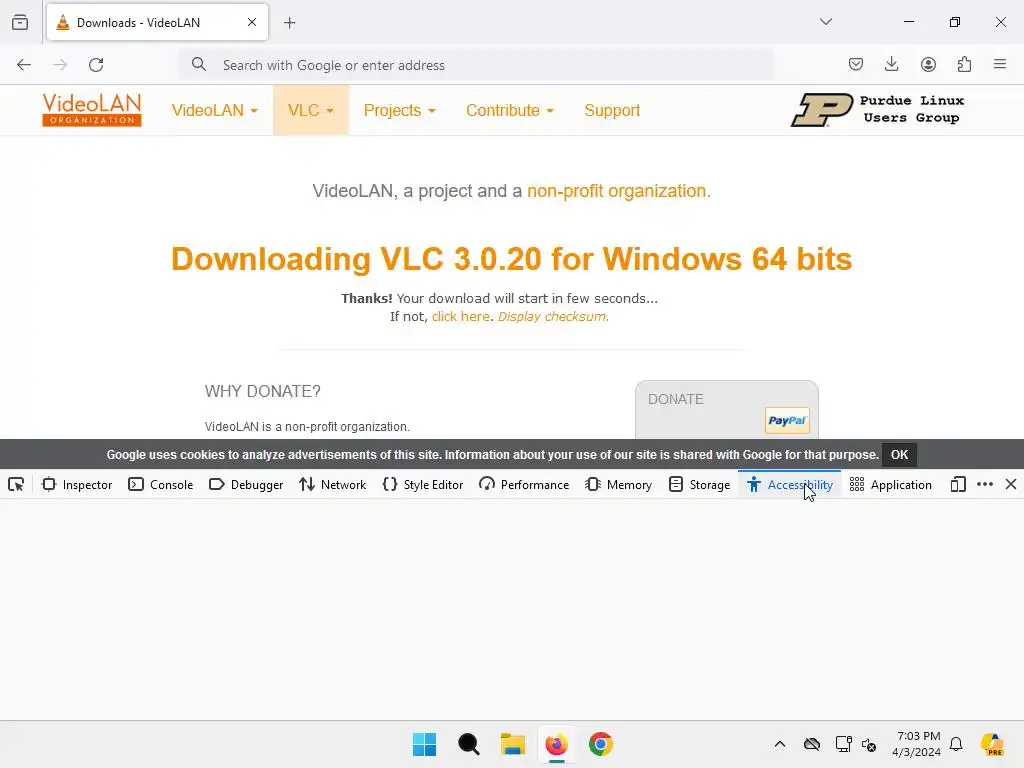Image resolution: width=1024 pixels, height=768 pixels.
Task: Expand the VideoLAN dropdown menu
Action: point(214,110)
